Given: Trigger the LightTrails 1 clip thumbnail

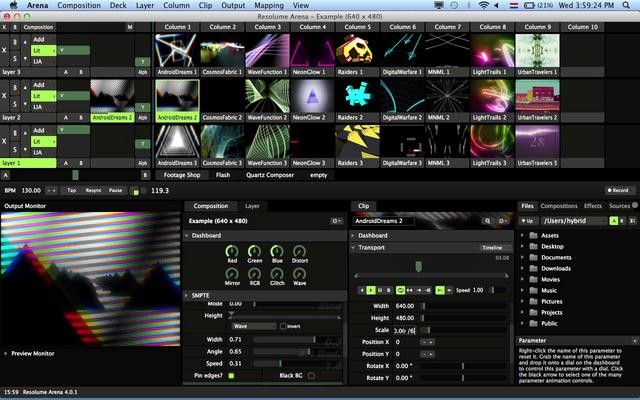Looking at the screenshot, I should click(492, 50).
